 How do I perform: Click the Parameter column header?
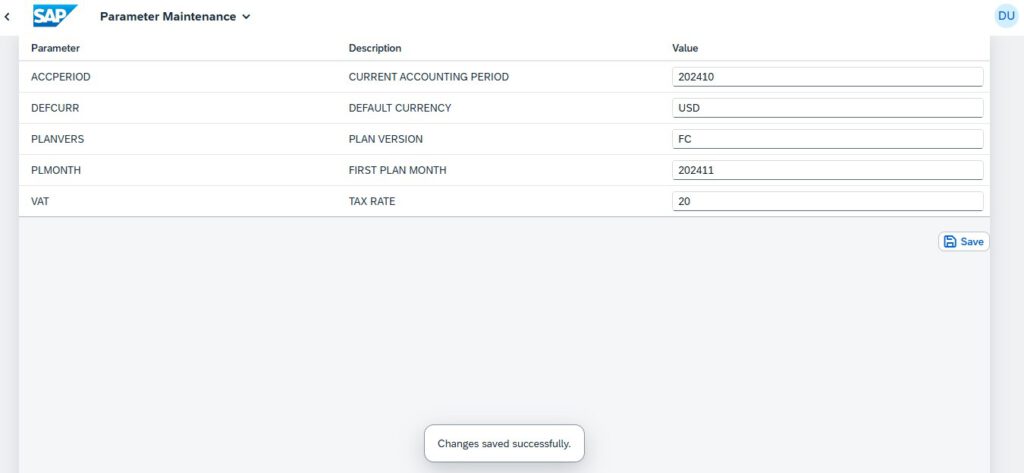coord(56,48)
